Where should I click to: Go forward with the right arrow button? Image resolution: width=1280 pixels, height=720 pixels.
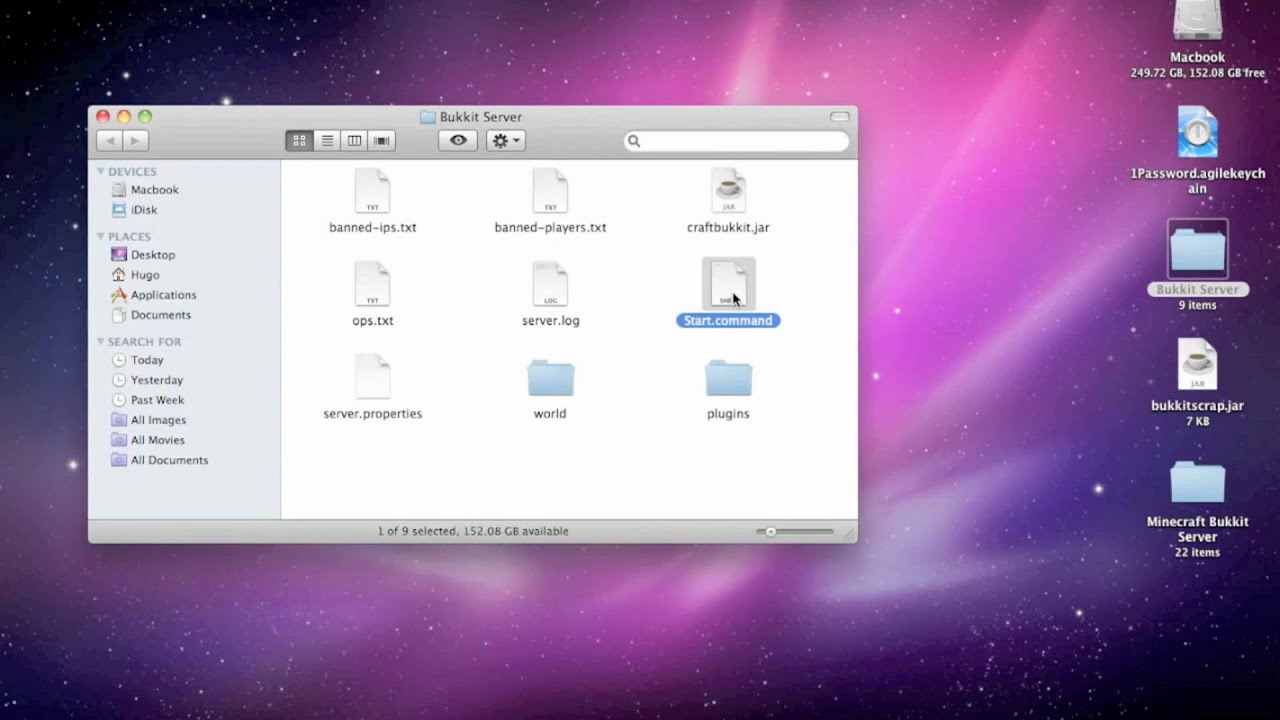[136, 141]
